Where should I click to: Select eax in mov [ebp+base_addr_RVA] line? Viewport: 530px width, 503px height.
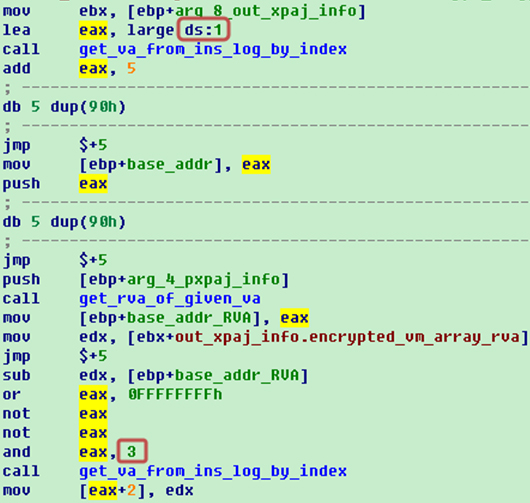(294, 318)
